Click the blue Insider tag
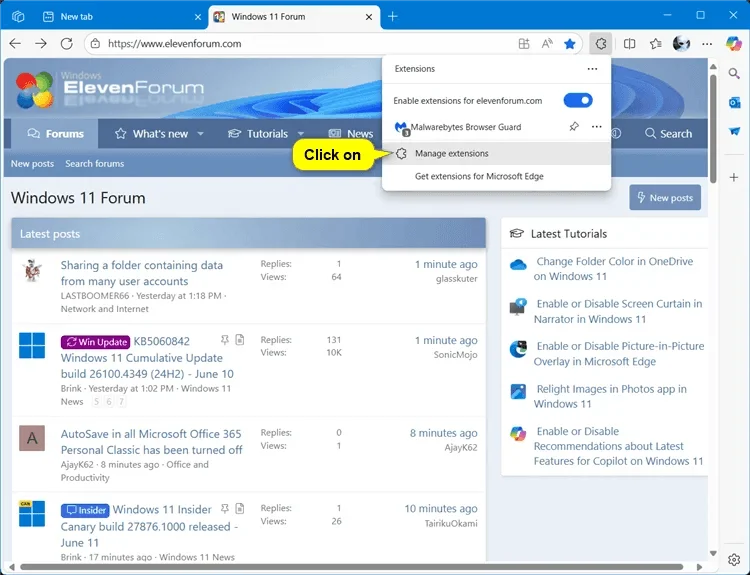The height and width of the screenshot is (575, 750). pyautogui.click(x=85, y=510)
